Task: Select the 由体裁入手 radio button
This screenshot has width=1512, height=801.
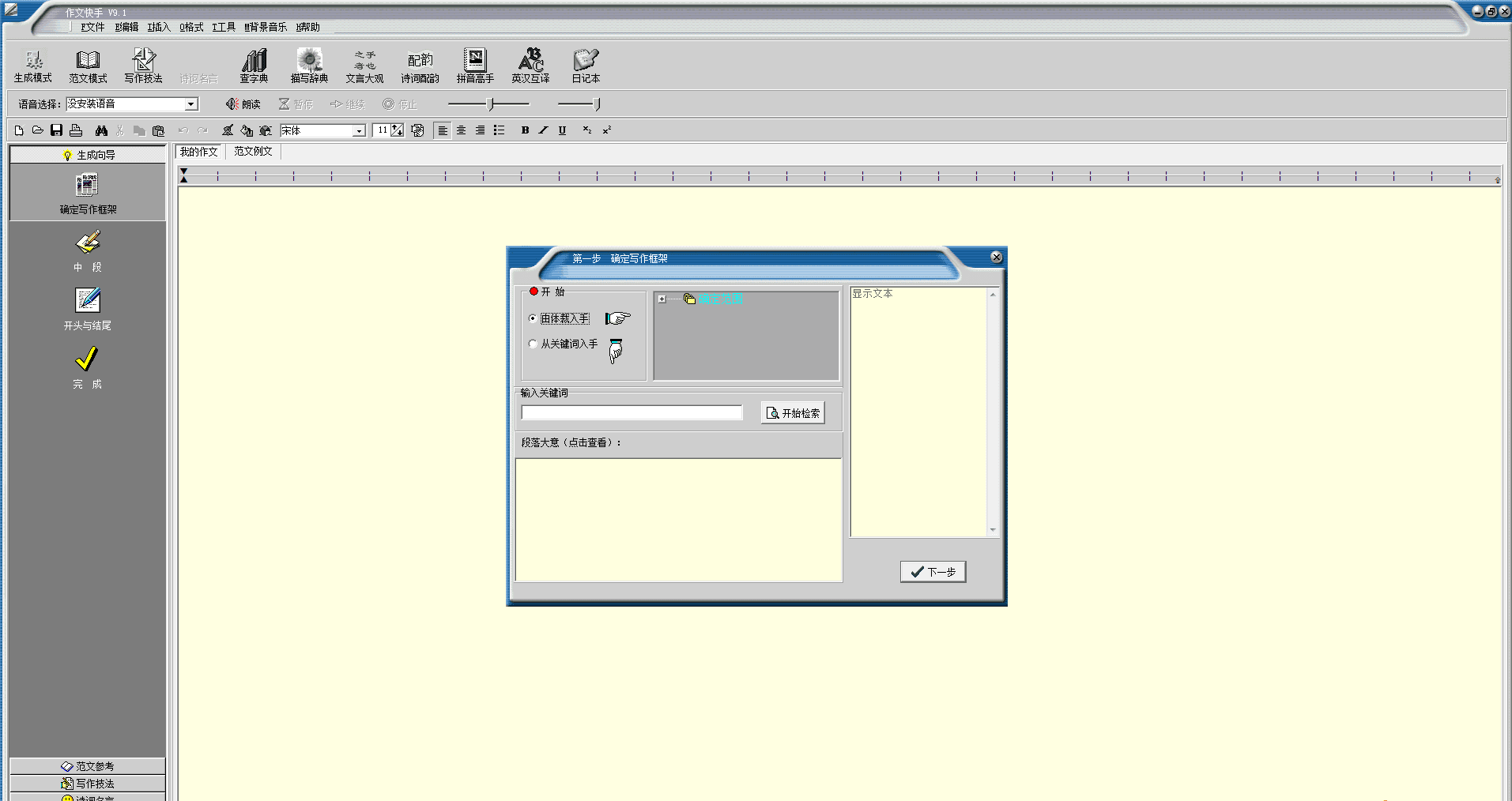Action: point(533,318)
